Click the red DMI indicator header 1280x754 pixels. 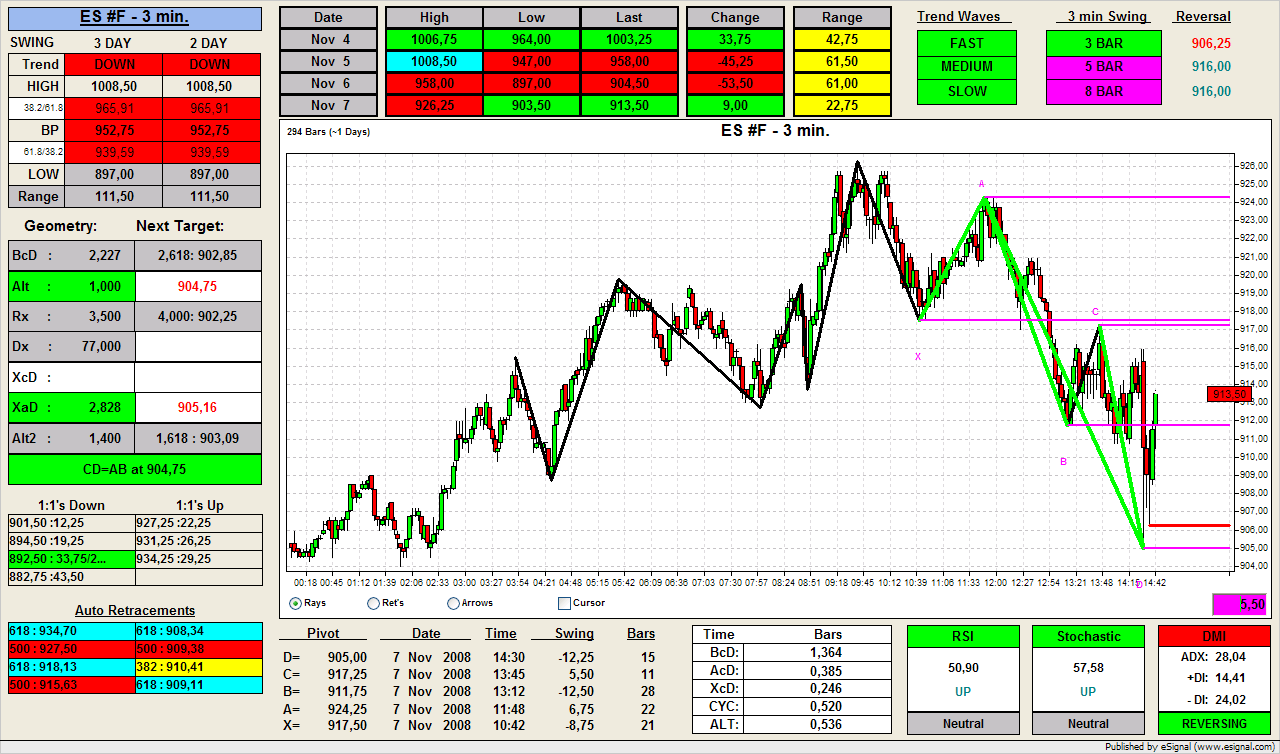(1213, 636)
